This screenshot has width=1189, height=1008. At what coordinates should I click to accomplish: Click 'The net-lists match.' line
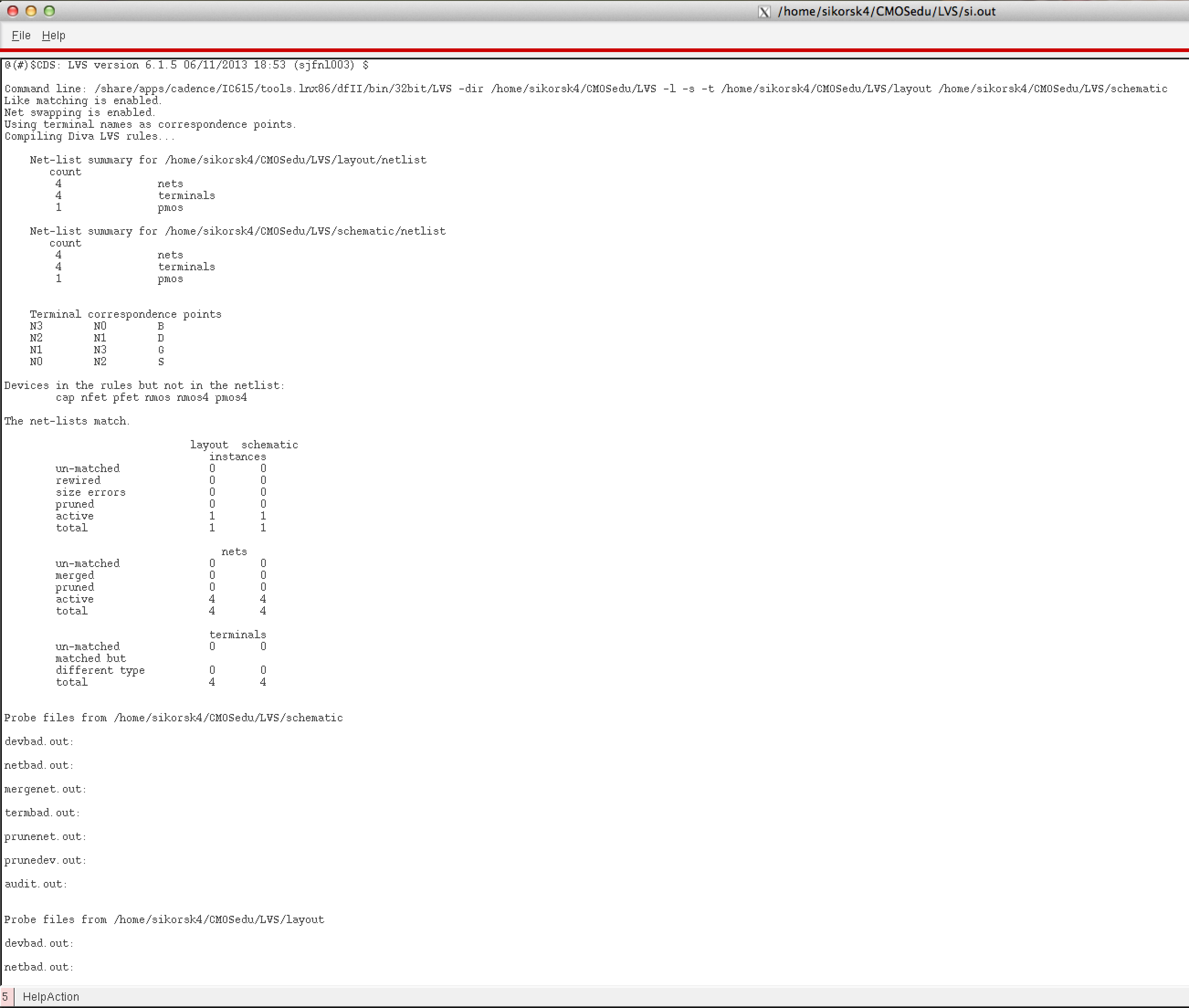pyautogui.click(x=67, y=421)
